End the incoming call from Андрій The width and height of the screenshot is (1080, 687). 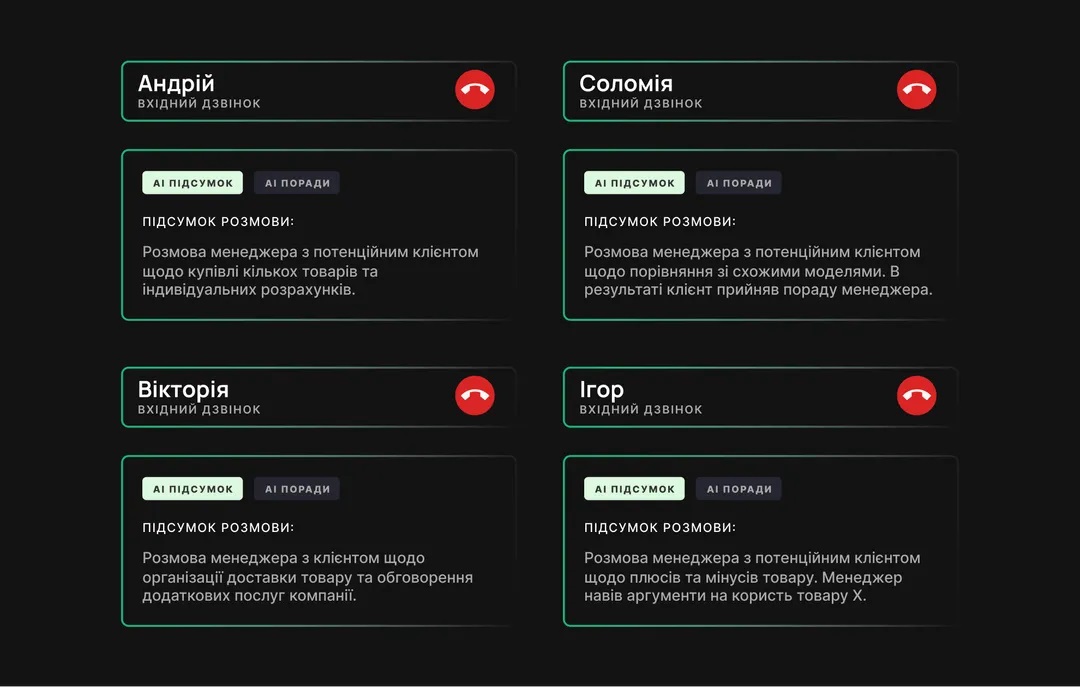(x=475, y=90)
